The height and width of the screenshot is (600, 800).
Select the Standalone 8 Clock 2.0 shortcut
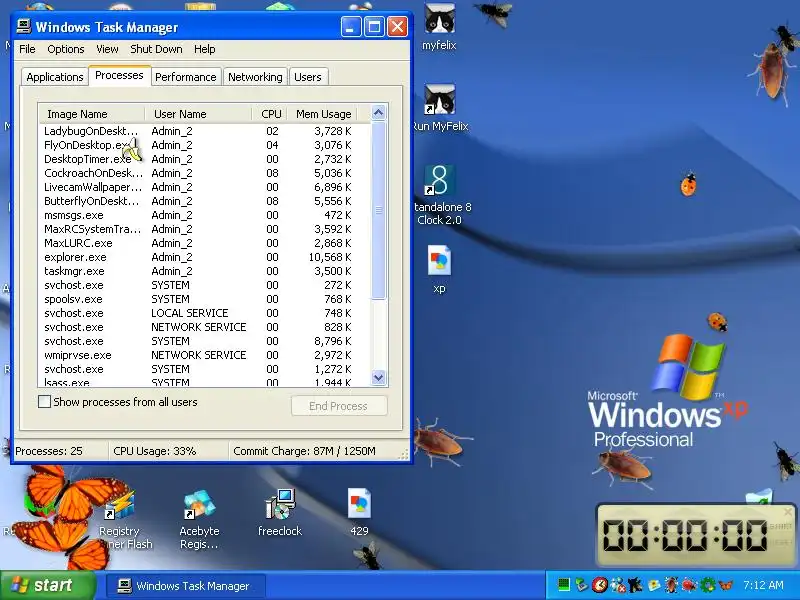click(x=439, y=195)
